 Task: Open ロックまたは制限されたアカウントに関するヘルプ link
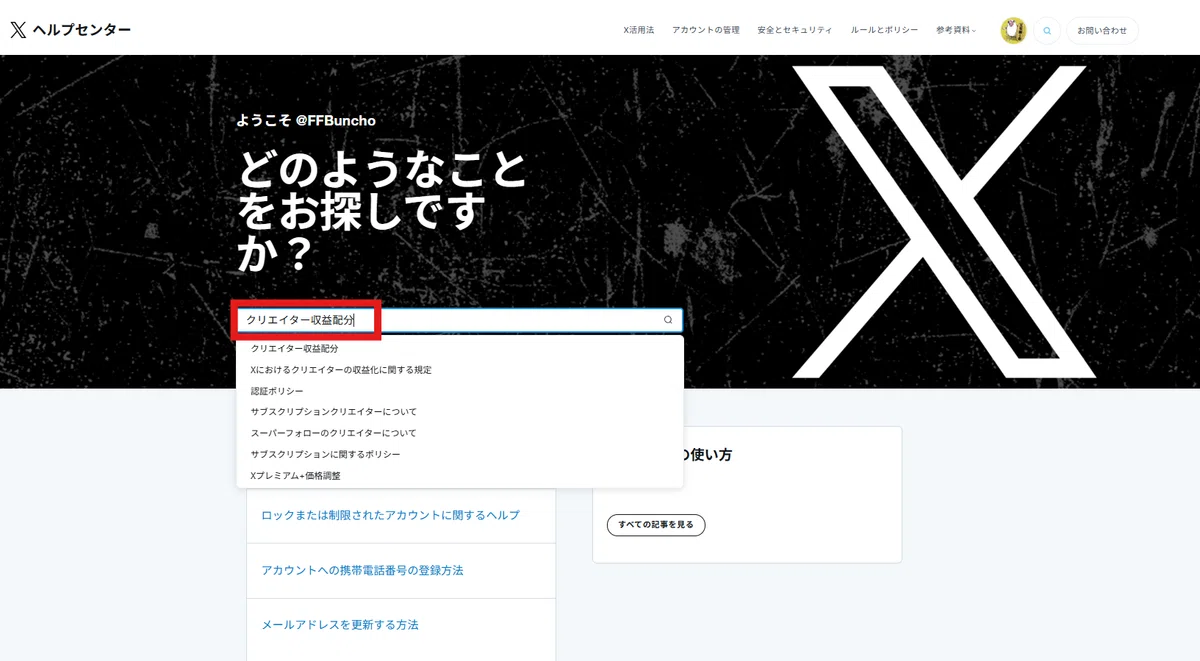tap(390, 515)
